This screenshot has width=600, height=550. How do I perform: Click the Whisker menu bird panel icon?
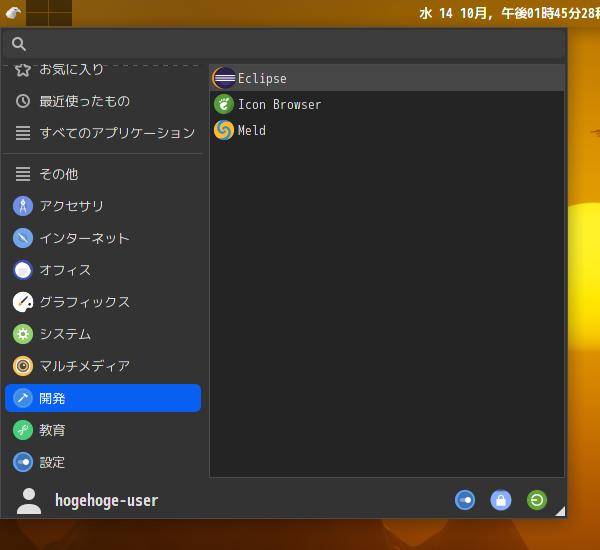click(13, 13)
